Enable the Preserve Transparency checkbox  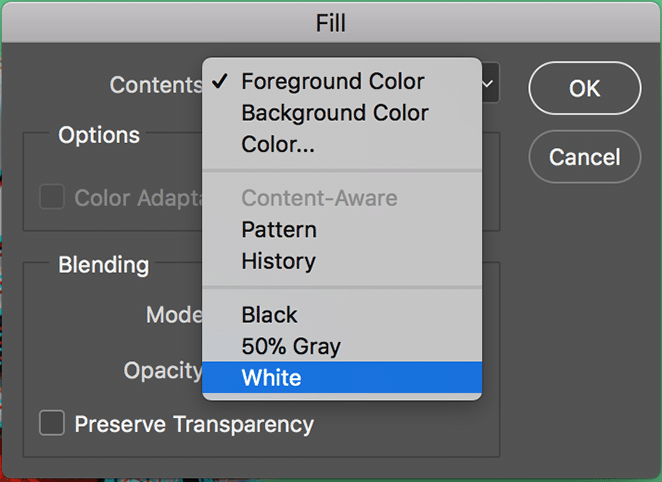point(51,424)
